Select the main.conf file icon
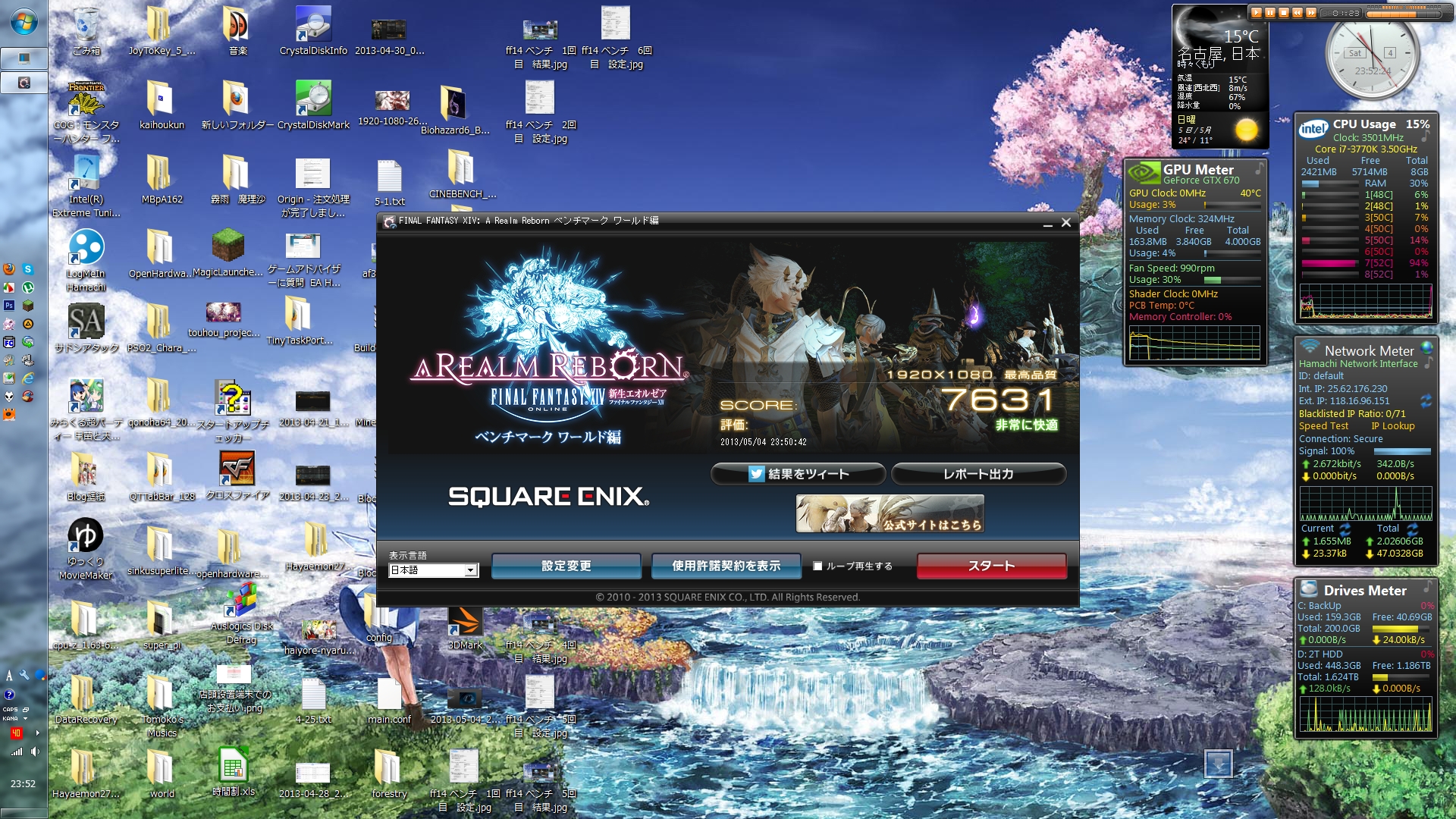This screenshot has width=1456, height=819. point(389,700)
